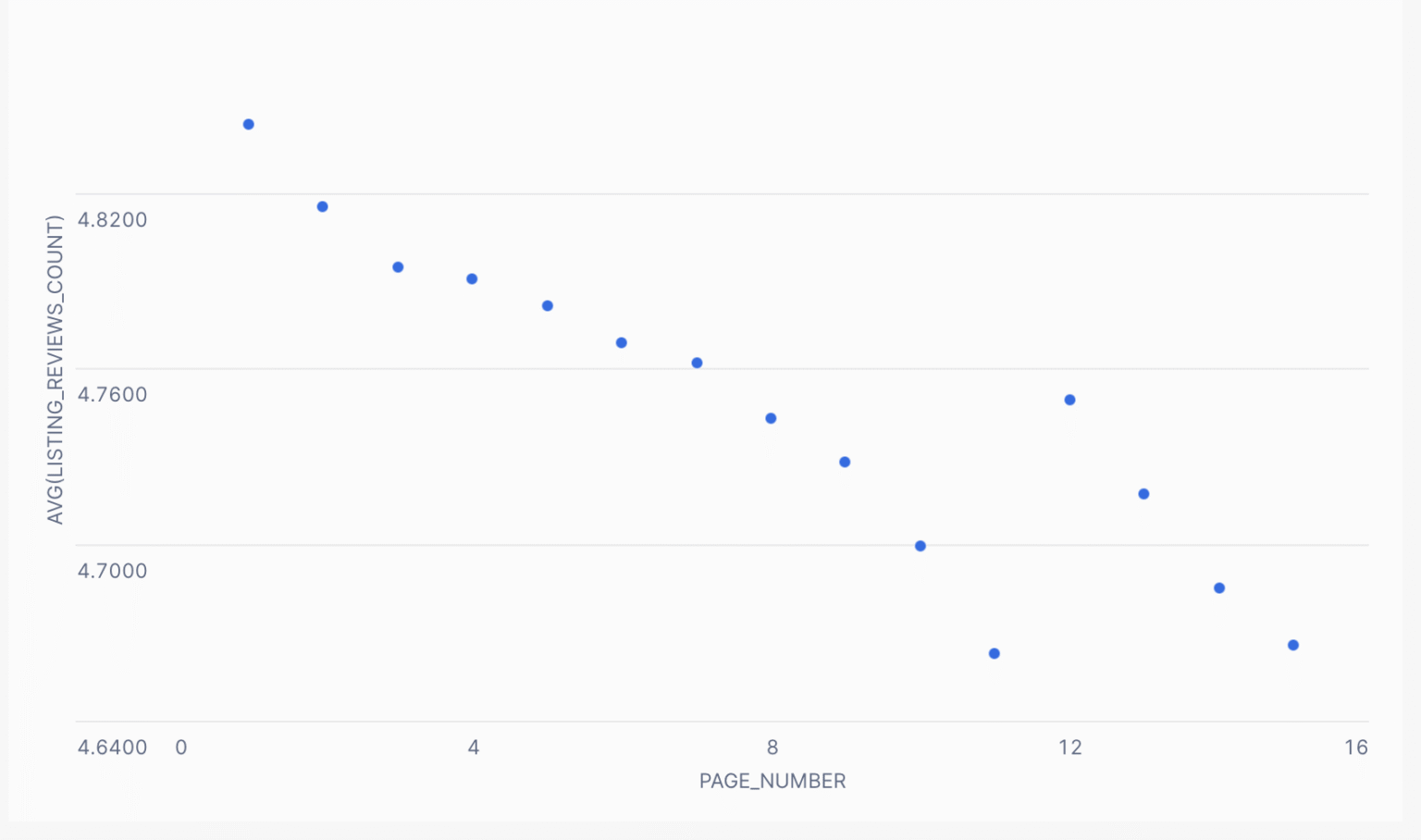The width and height of the screenshot is (1421, 840).
Task: Click the lowest data point at page 11
Action: pos(995,653)
